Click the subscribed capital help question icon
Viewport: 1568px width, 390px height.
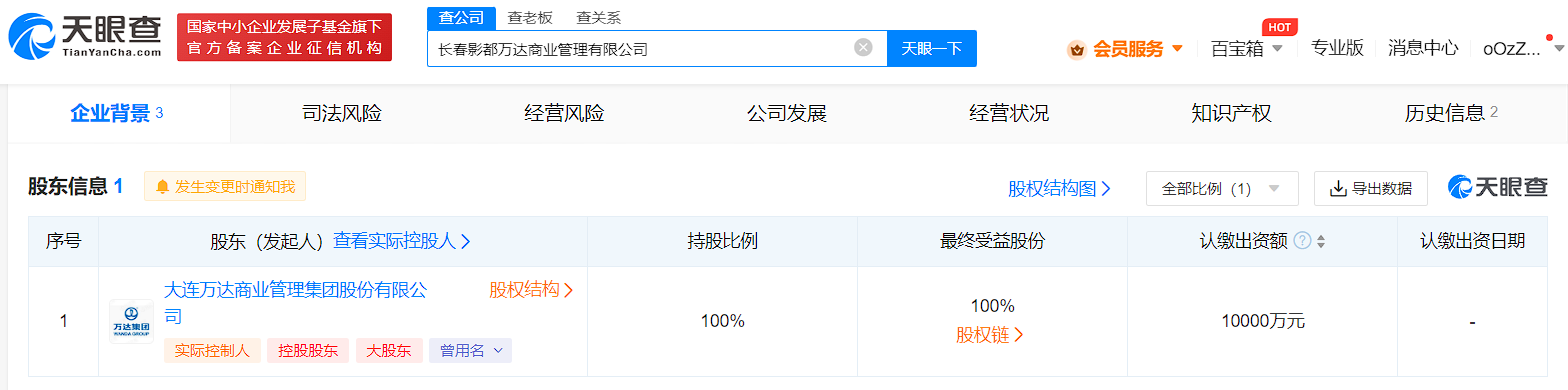click(x=1302, y=241)
